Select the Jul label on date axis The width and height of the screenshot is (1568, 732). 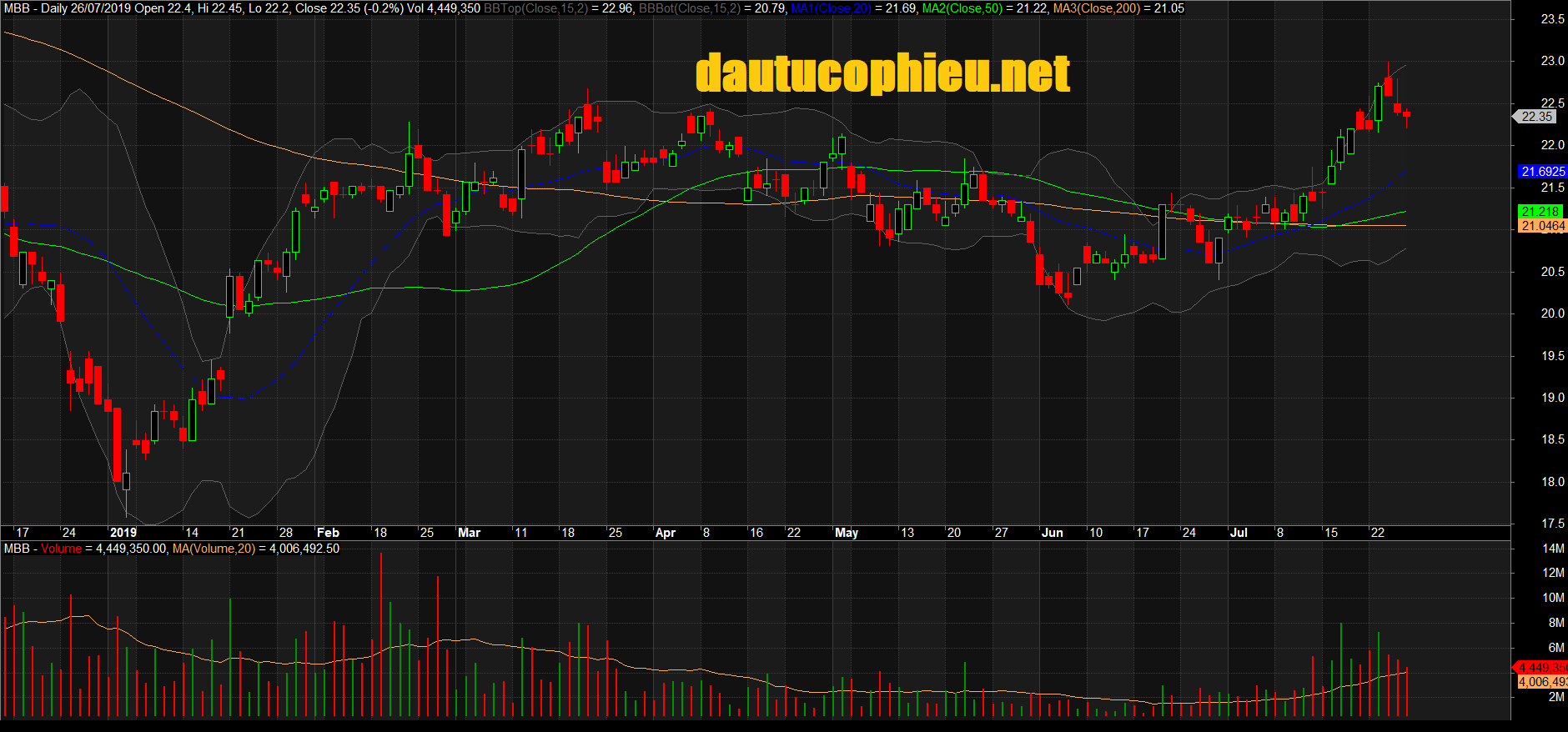[1239, 533]
